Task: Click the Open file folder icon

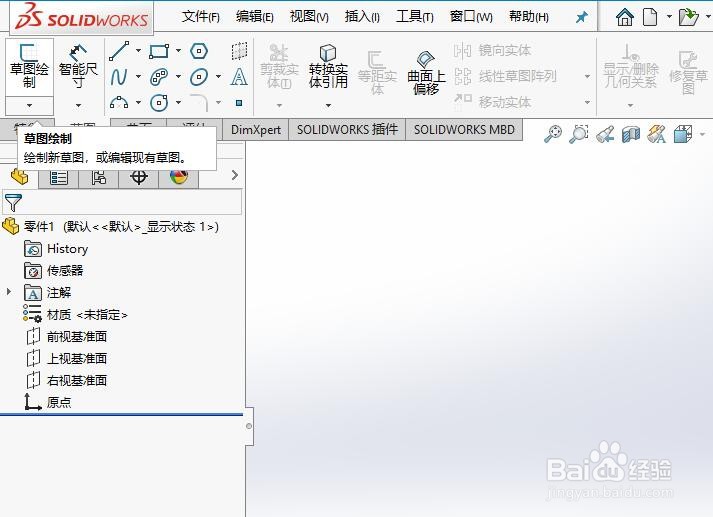Action: tap(688, 17)
